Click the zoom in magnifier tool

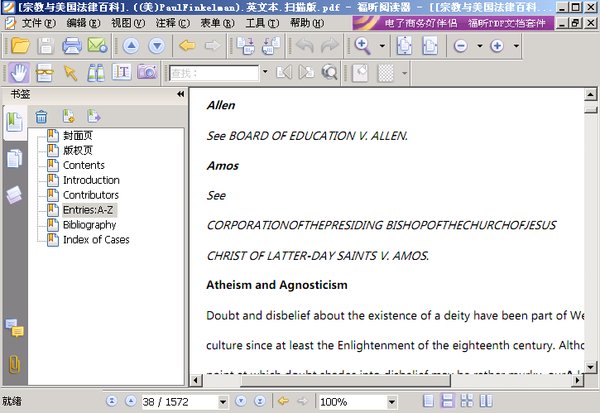point(362,46)
